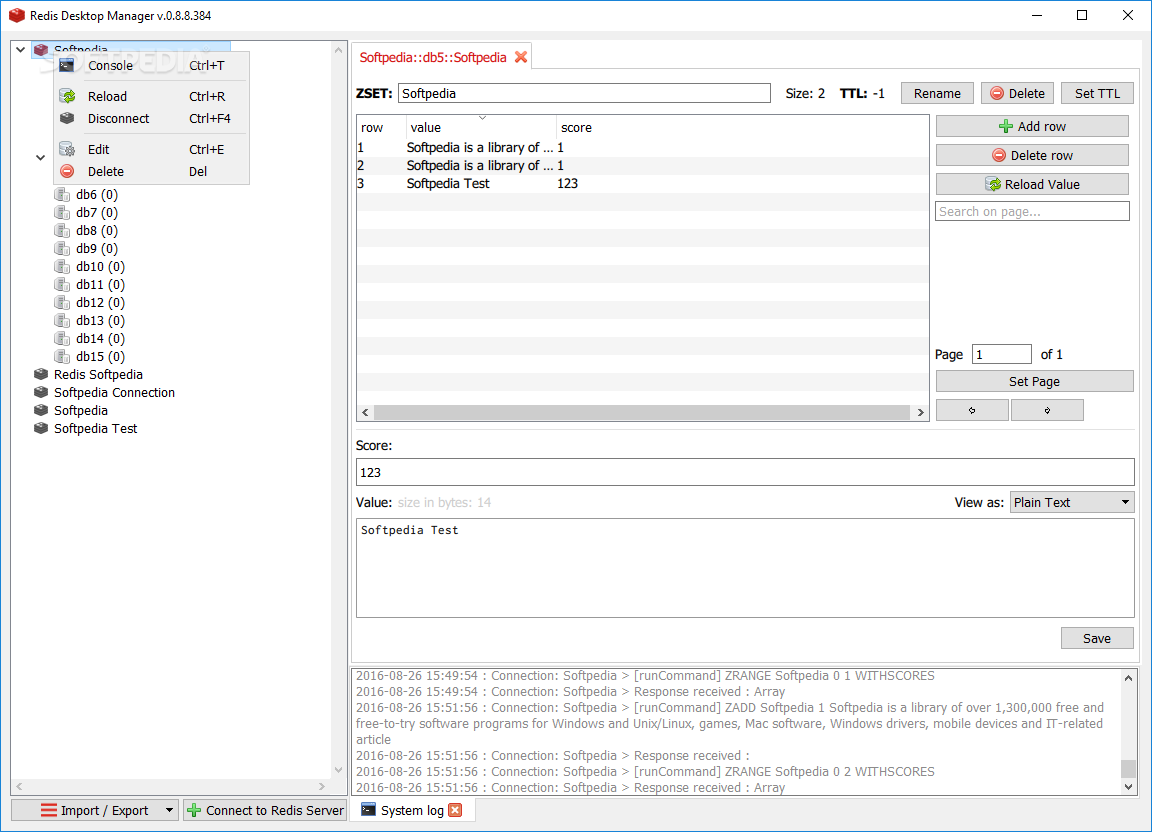
Task: Click the db10 database icon
Action: tap(62, 266)
